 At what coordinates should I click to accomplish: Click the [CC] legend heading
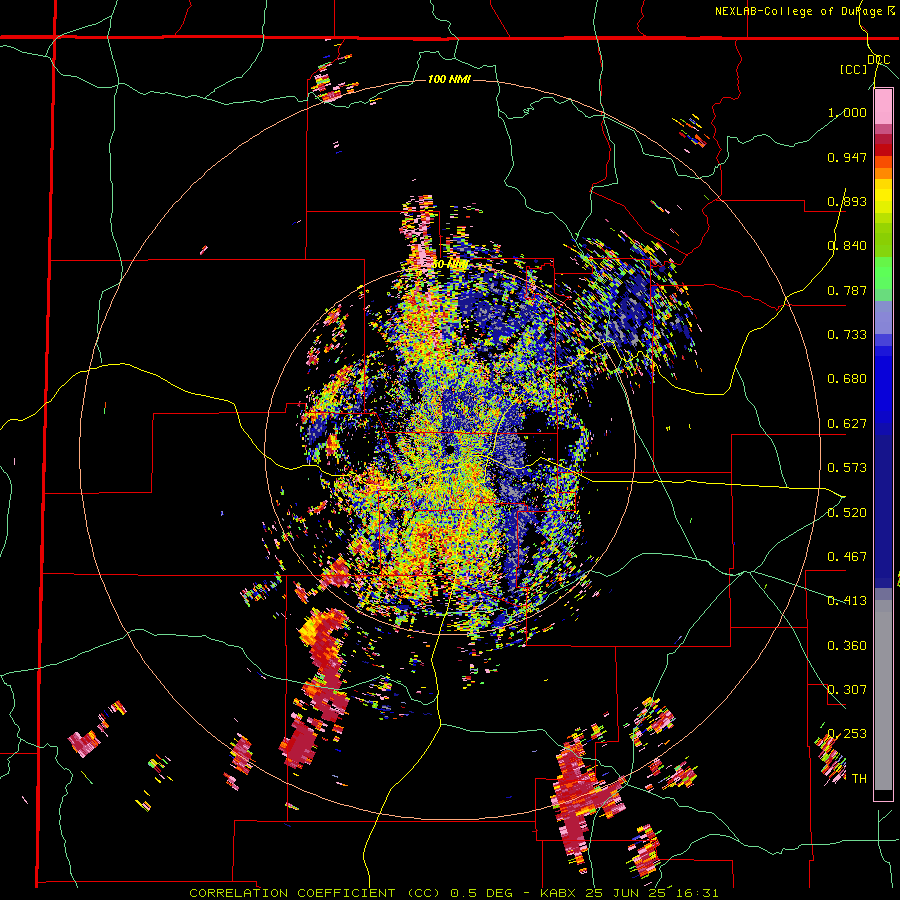click(x=854, y=69)
